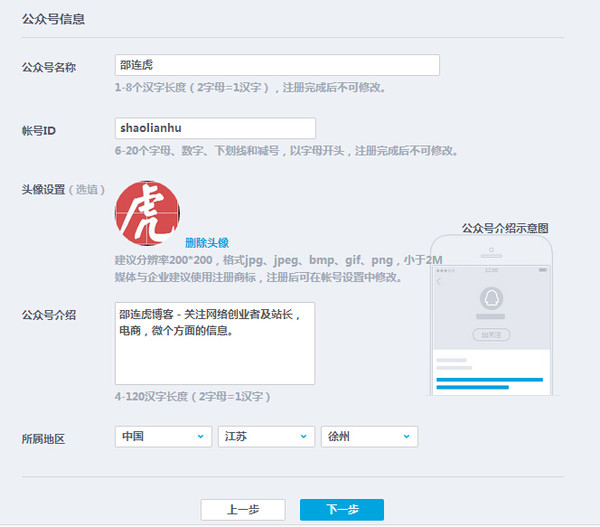The image size is (600, 527).
Task: Open the 江苏 province dropdown
Action: 266,437
